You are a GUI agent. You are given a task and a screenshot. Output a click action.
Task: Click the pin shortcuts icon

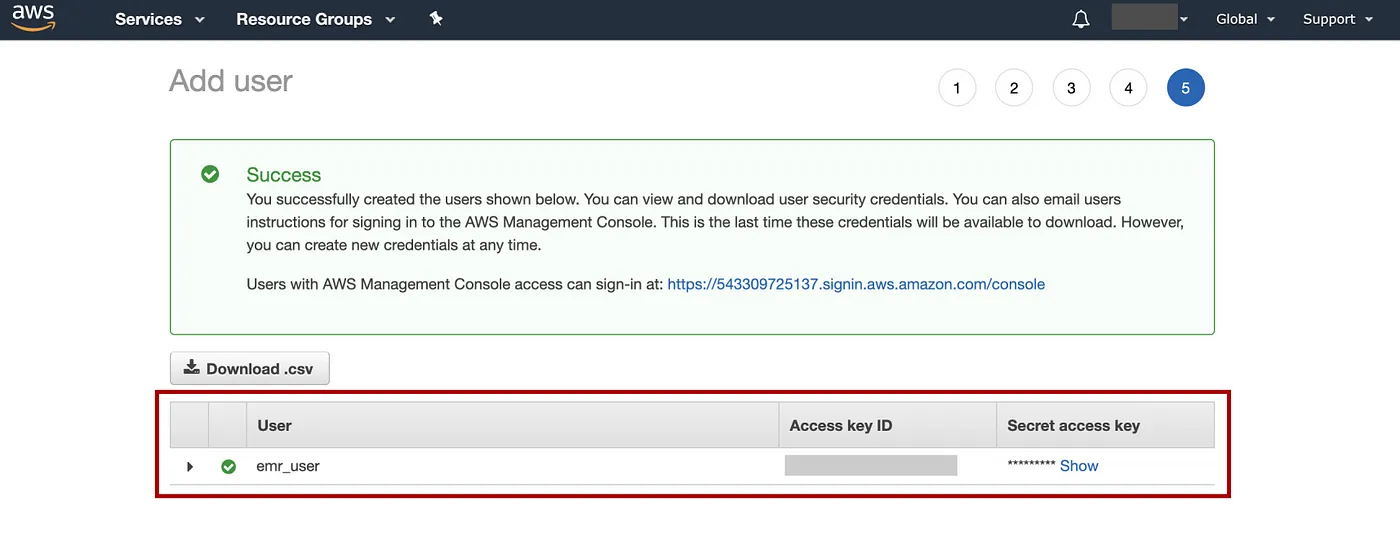point(436,19)
